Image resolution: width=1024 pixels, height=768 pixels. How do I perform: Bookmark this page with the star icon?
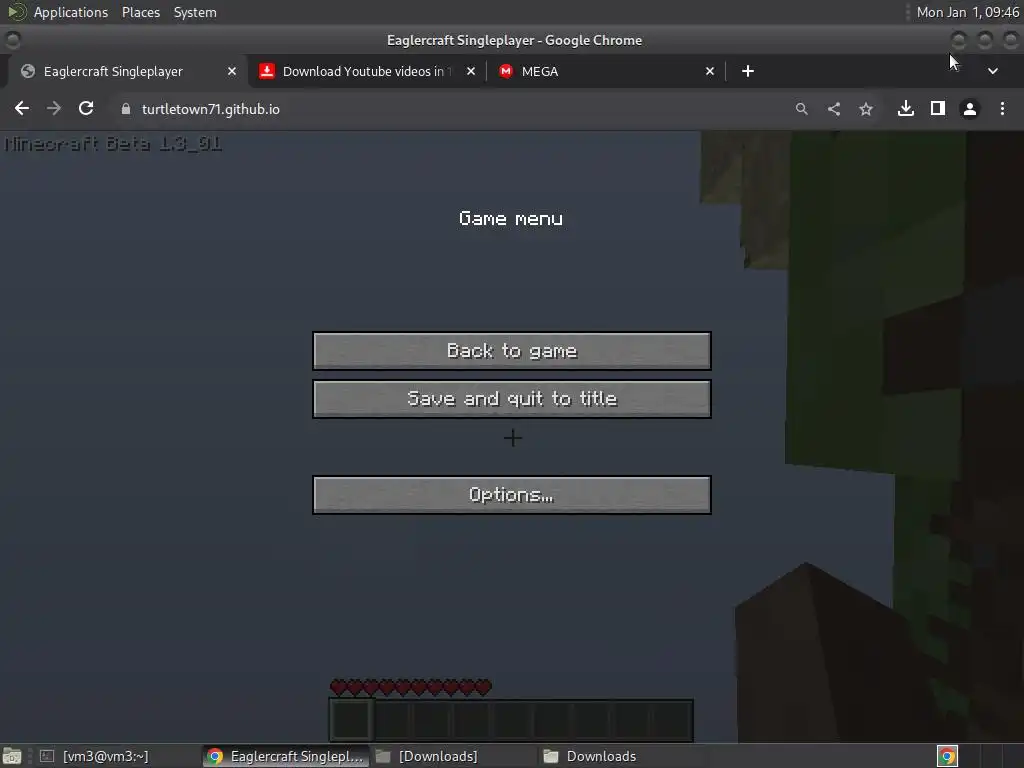pos(865,109)
